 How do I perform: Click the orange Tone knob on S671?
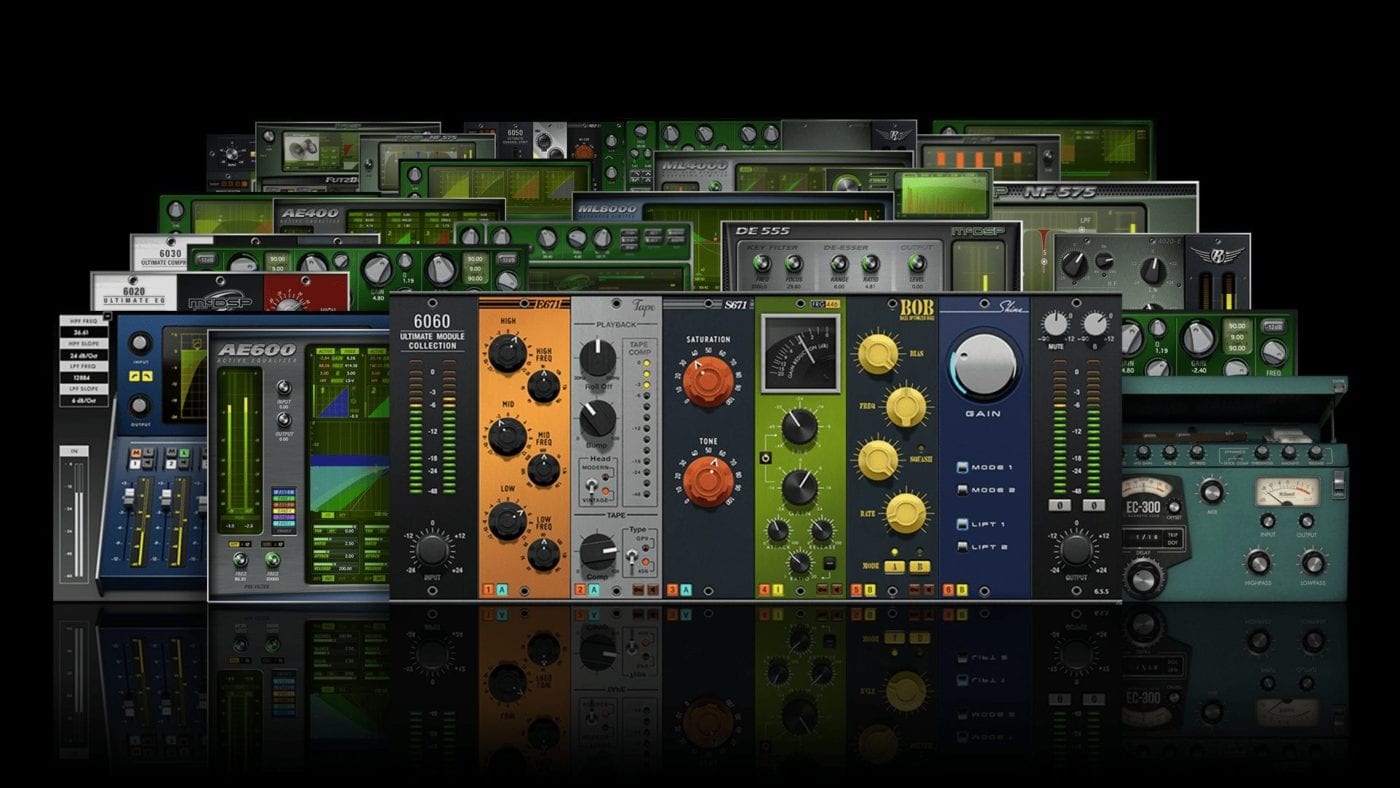pyautogui.click(x=708, y=482)
